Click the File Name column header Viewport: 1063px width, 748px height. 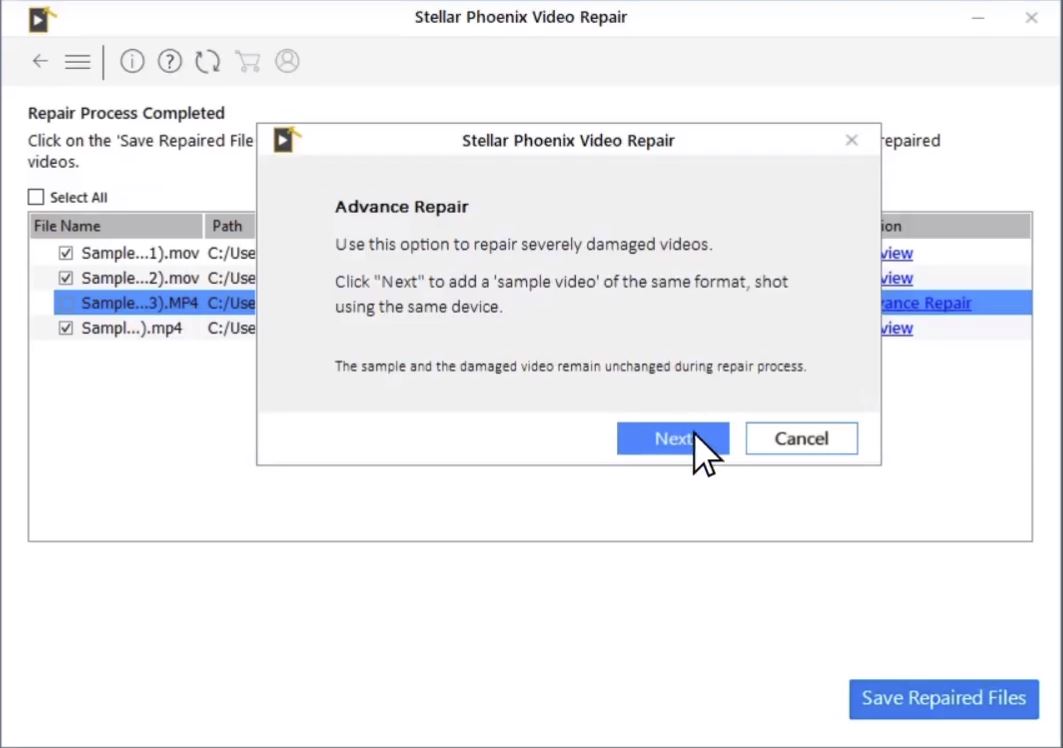click(68, 226)
